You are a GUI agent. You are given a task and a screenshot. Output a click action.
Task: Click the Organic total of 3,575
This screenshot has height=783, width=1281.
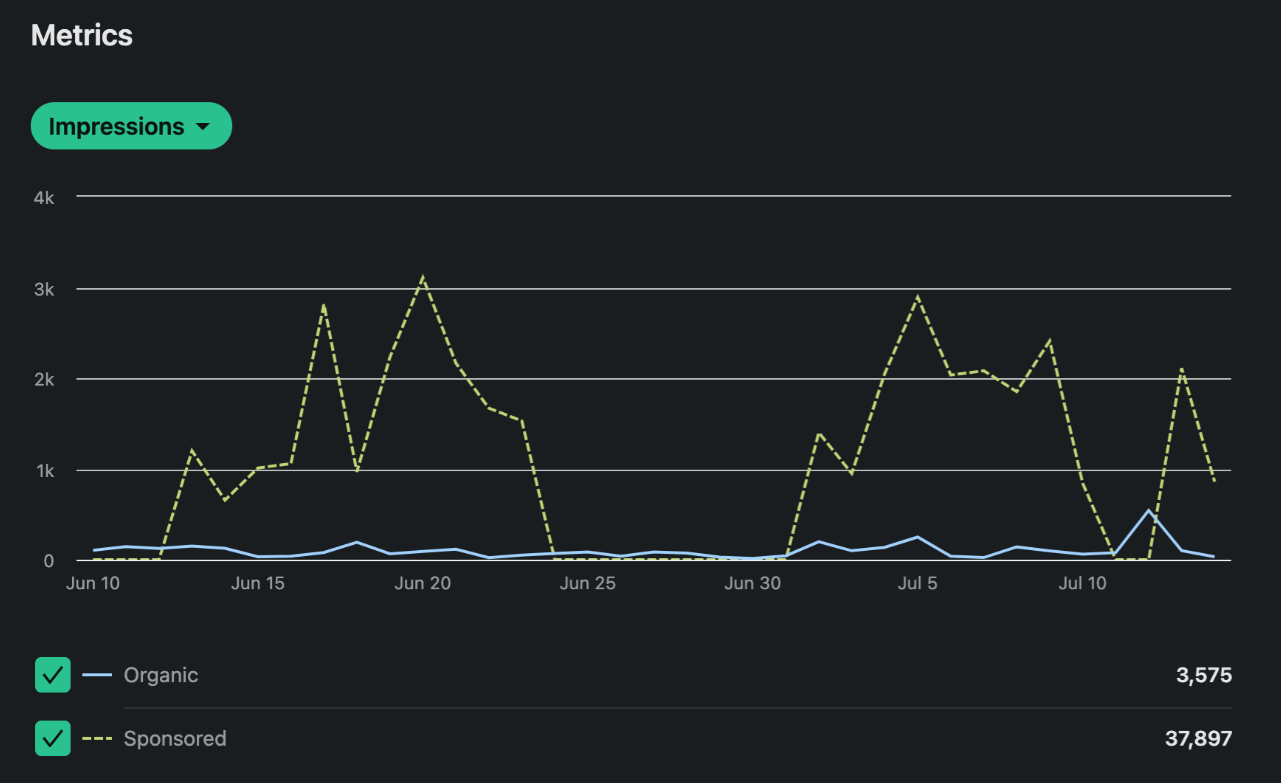1203,675
